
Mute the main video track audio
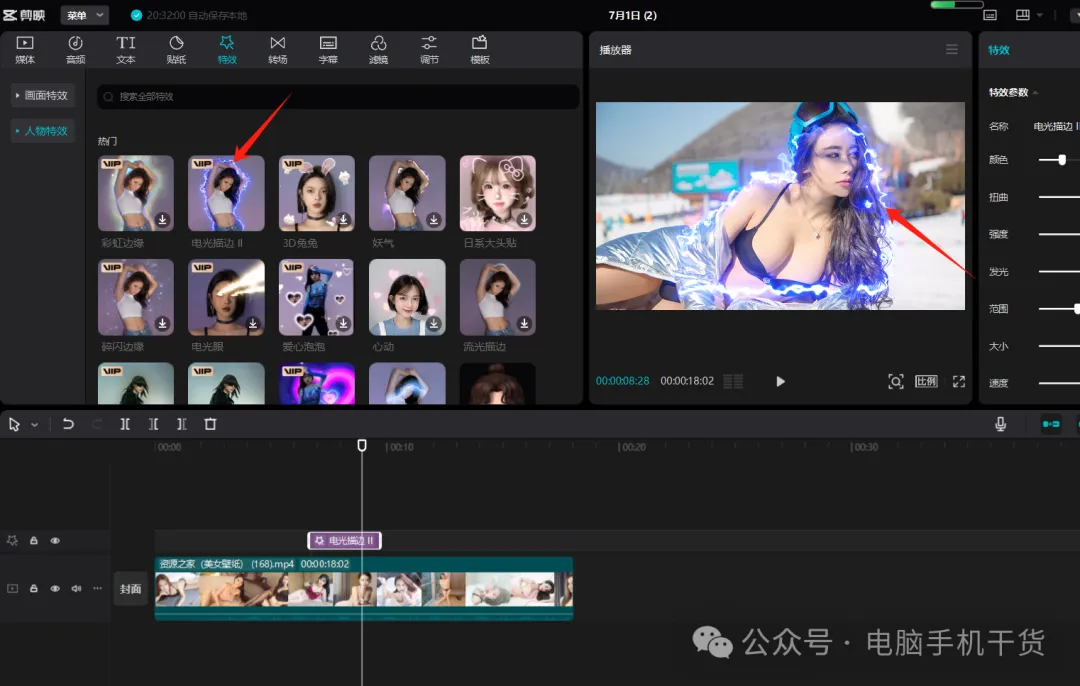(x=76, y=588)
